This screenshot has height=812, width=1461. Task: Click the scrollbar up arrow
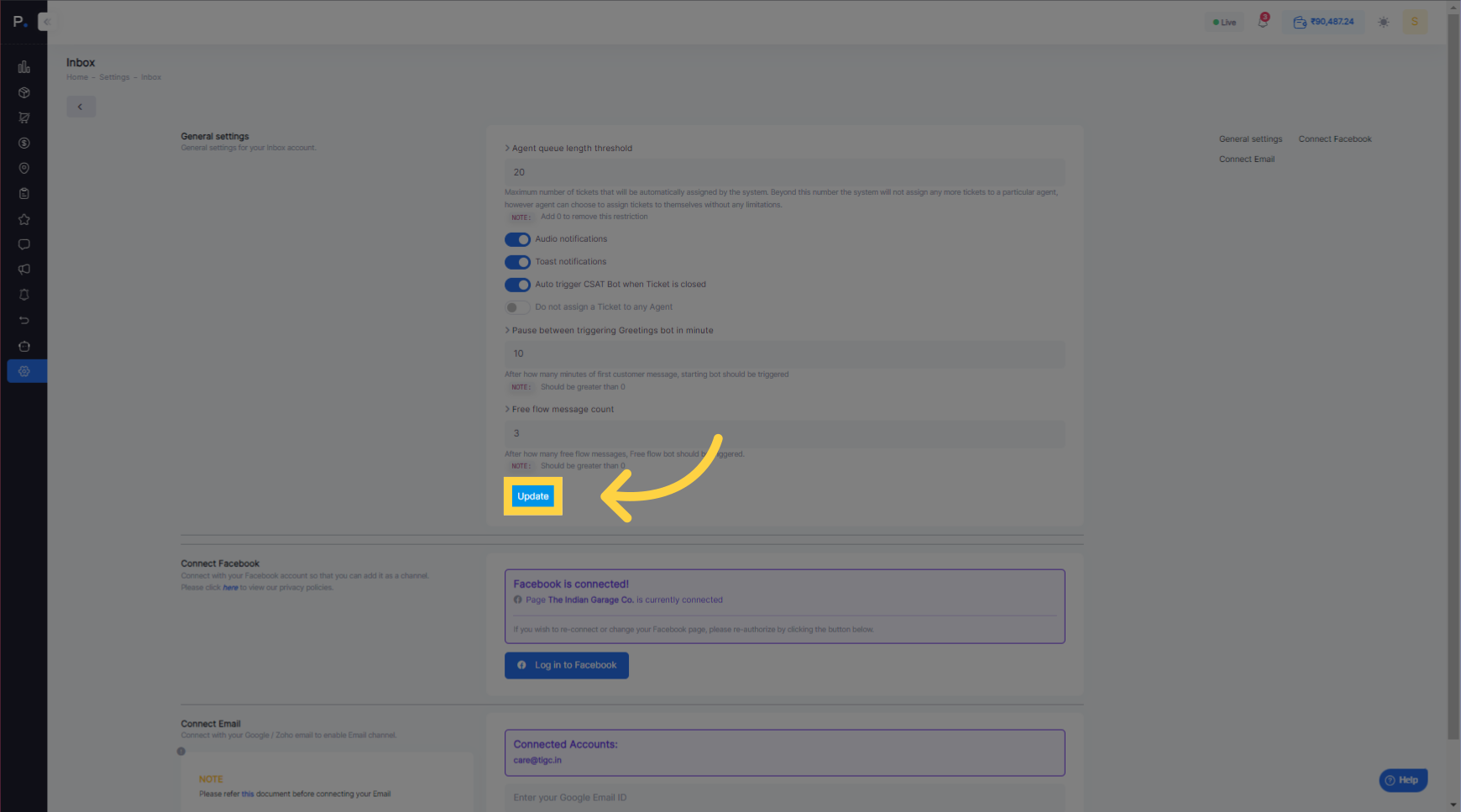click(x=1453, y=6)
